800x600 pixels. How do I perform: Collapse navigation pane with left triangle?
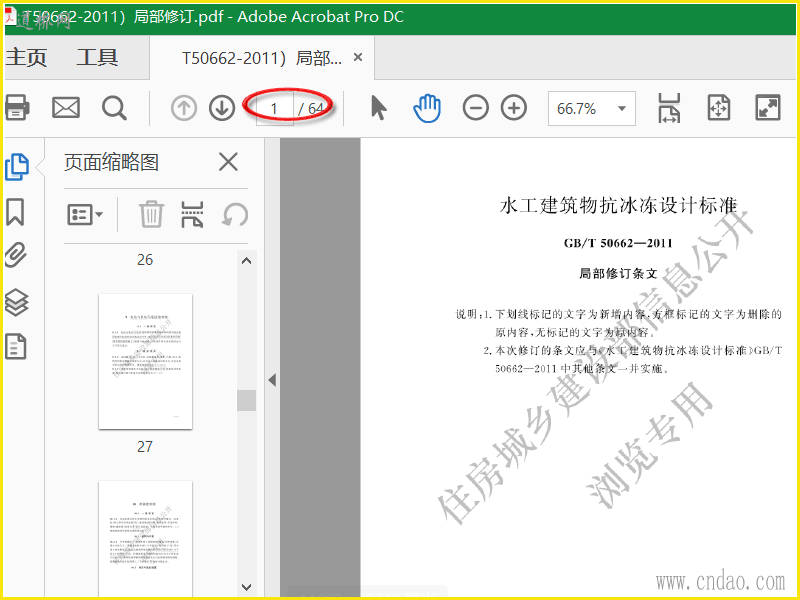click(272, 380)
